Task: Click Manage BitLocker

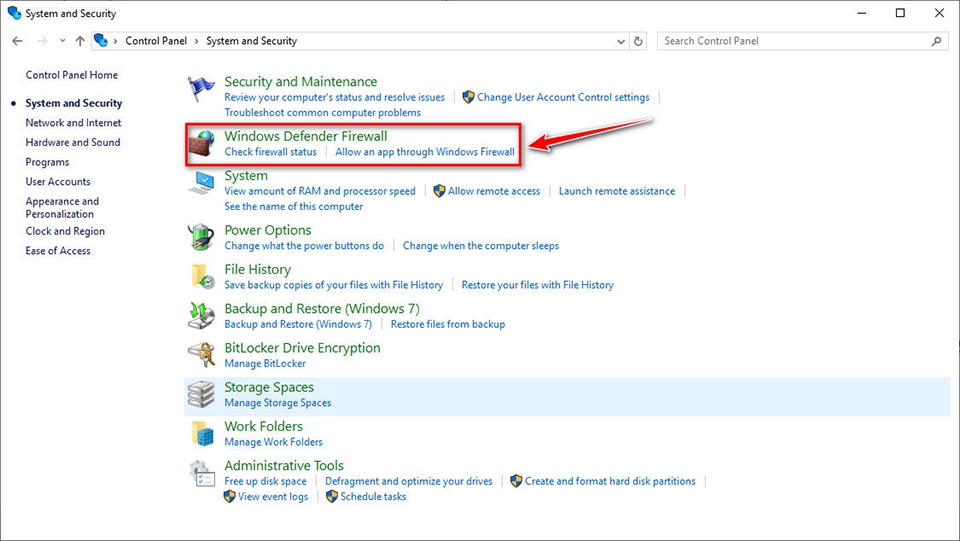Action: [265, 364]
